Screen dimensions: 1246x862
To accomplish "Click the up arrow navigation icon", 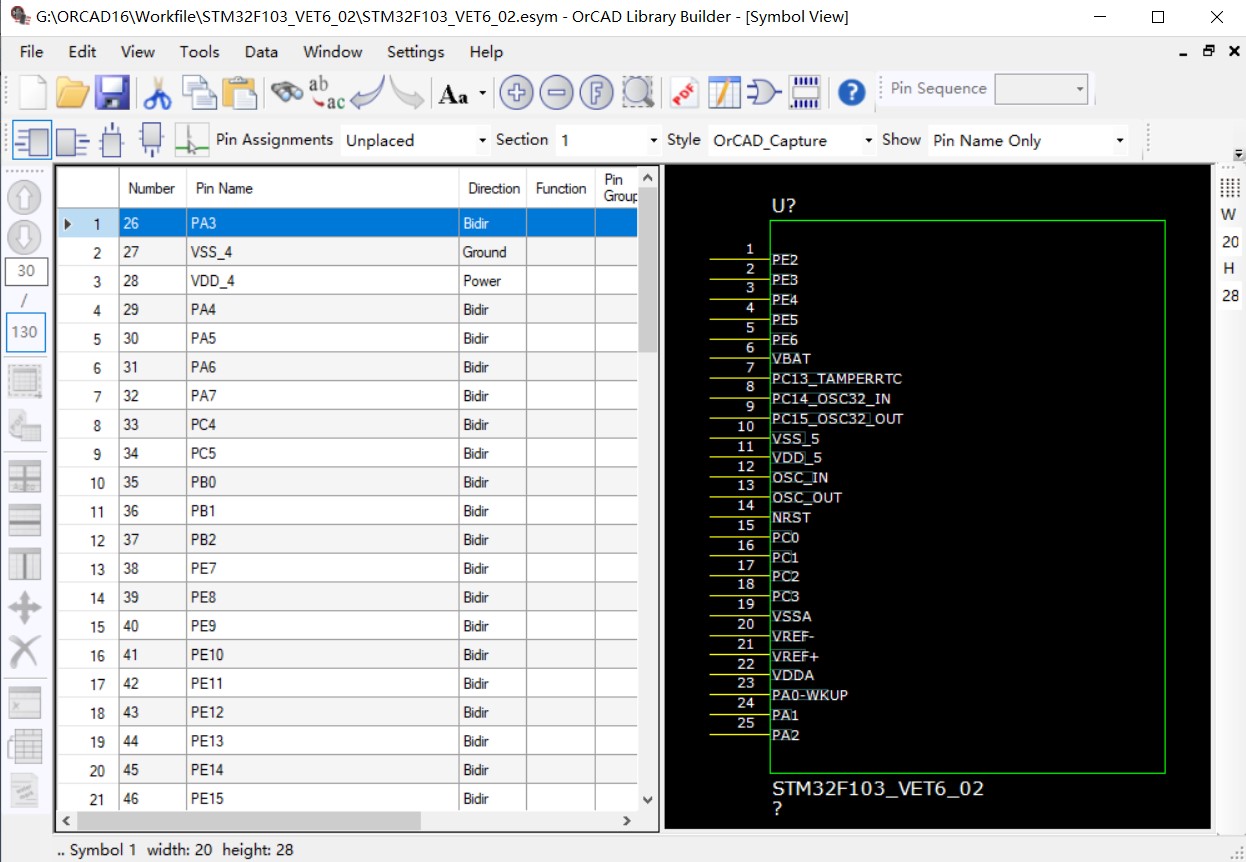I will pyautogui.click(x=22, y=196).
